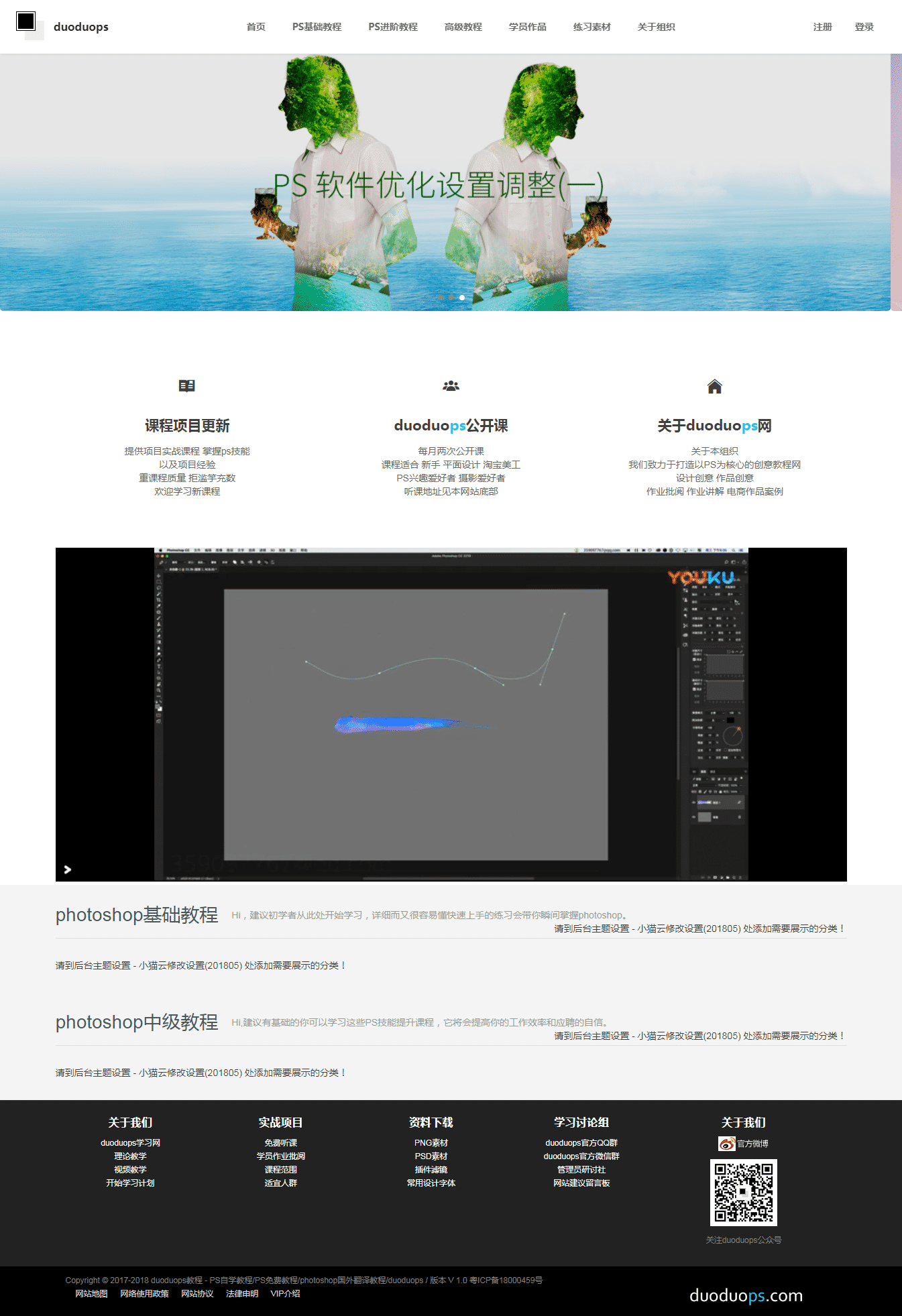Click the 网站地图 bottom link
This screenshot has height=1316, width=902.
coord(91,1294)
